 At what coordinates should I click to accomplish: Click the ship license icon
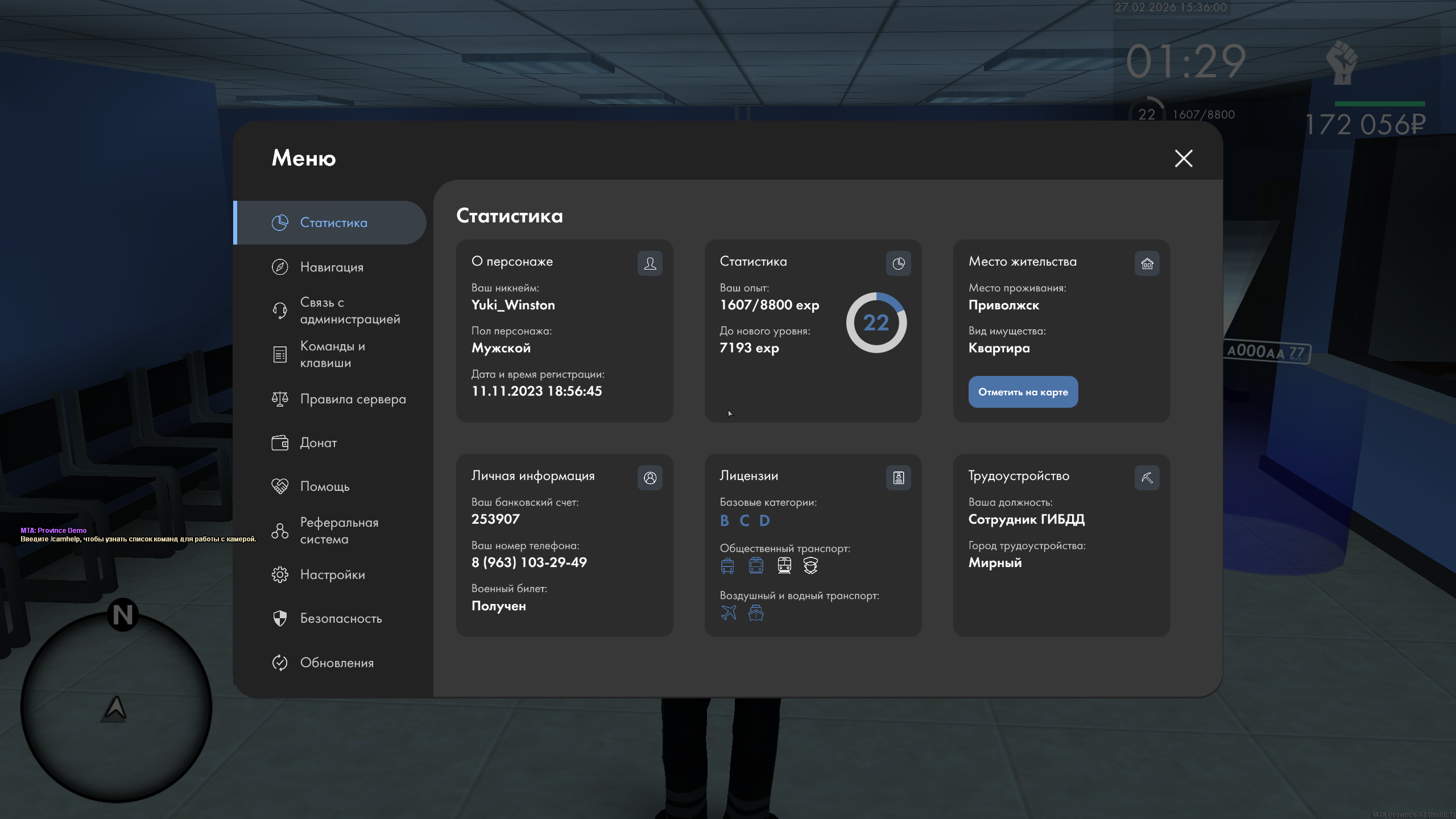[x=756, y=613]
